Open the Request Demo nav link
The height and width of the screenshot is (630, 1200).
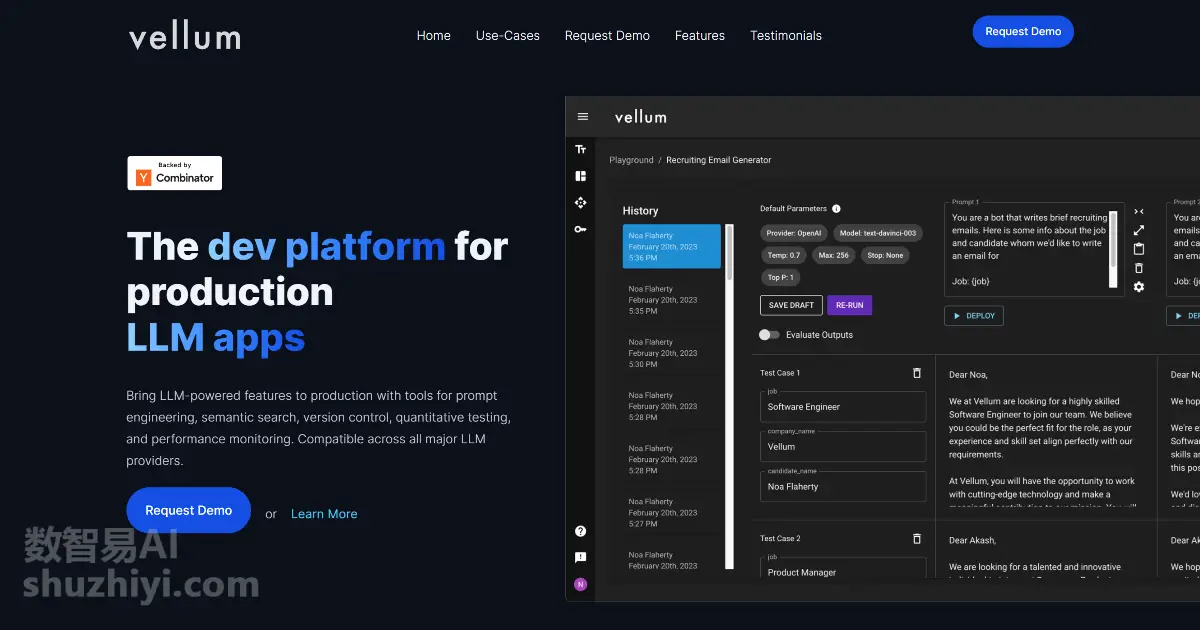(607, 35)
